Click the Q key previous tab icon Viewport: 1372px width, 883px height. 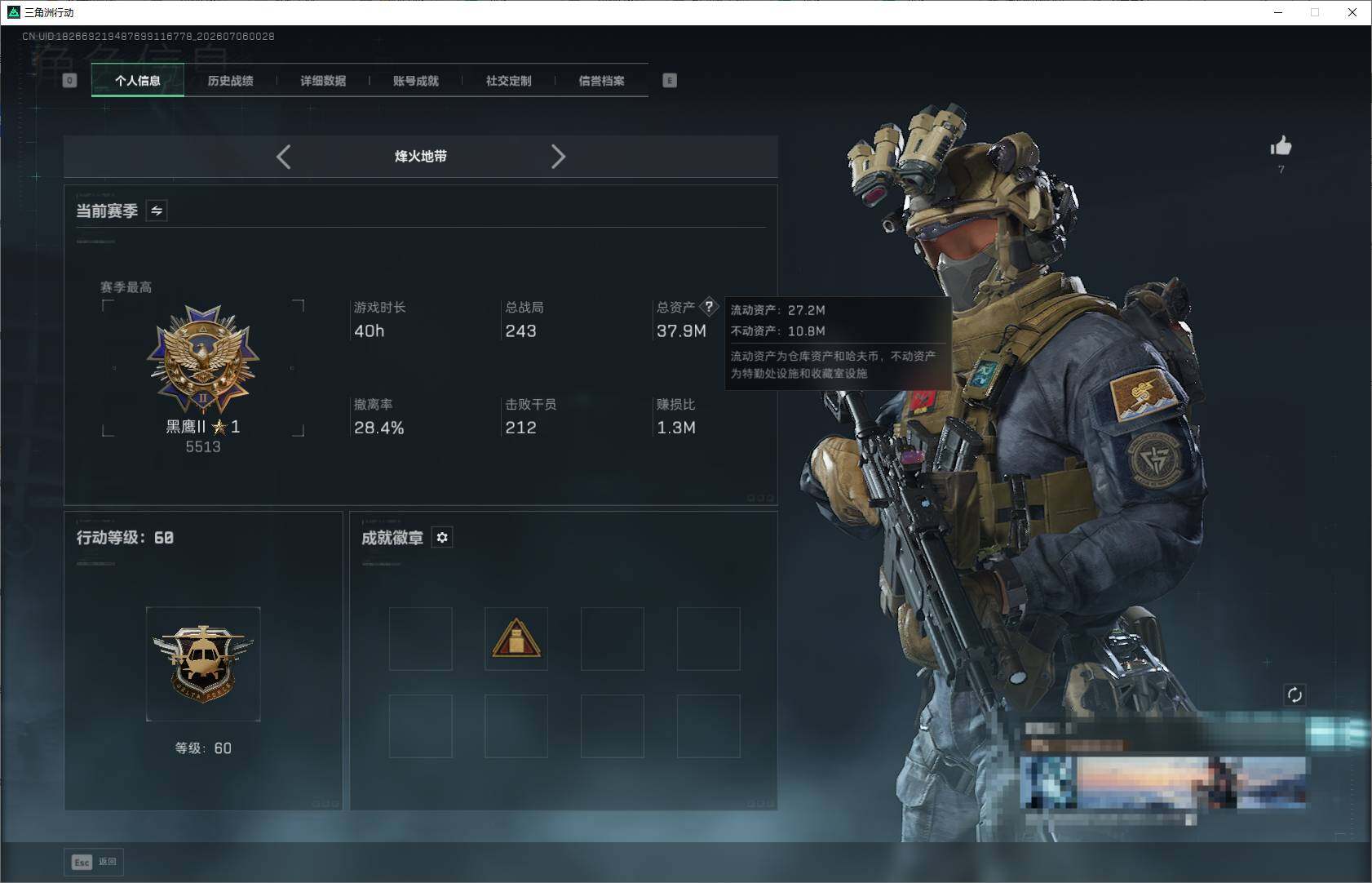(69, 80)
